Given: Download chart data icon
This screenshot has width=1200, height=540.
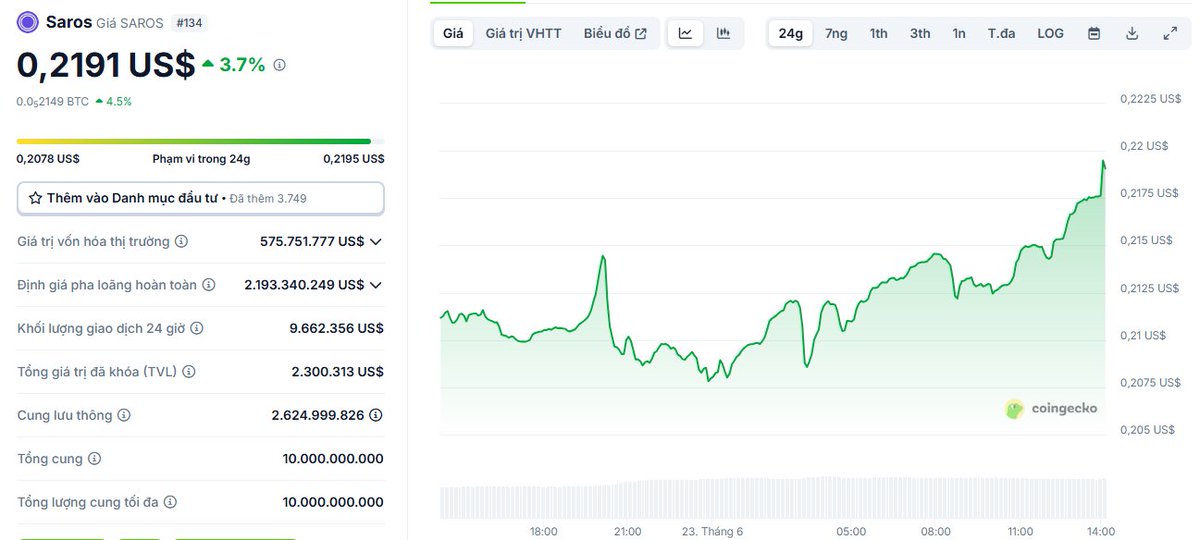Looking at the screenshot, I should coord(1132,33).
